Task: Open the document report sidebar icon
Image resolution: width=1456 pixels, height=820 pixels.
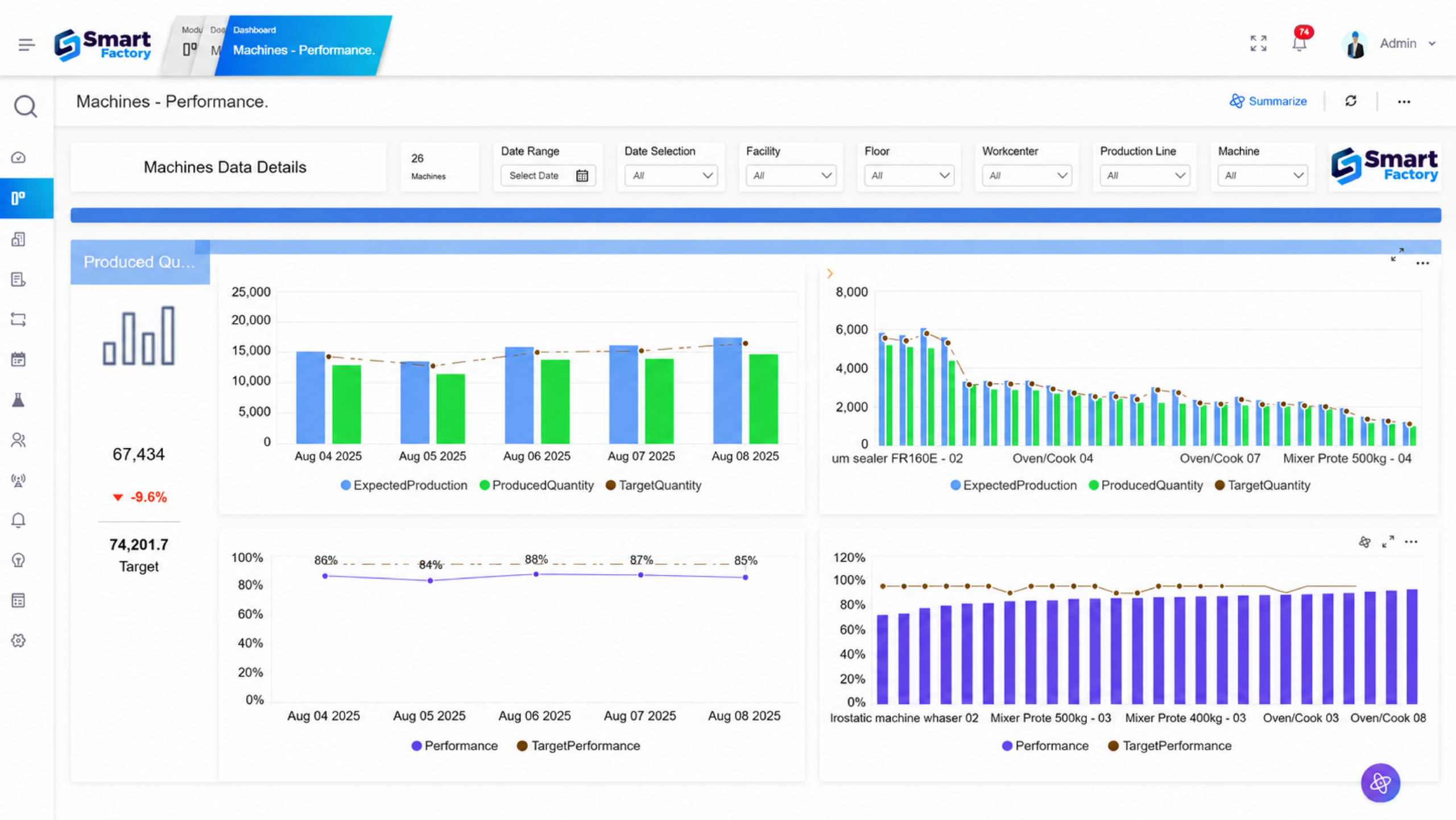Action: (19, 279)
